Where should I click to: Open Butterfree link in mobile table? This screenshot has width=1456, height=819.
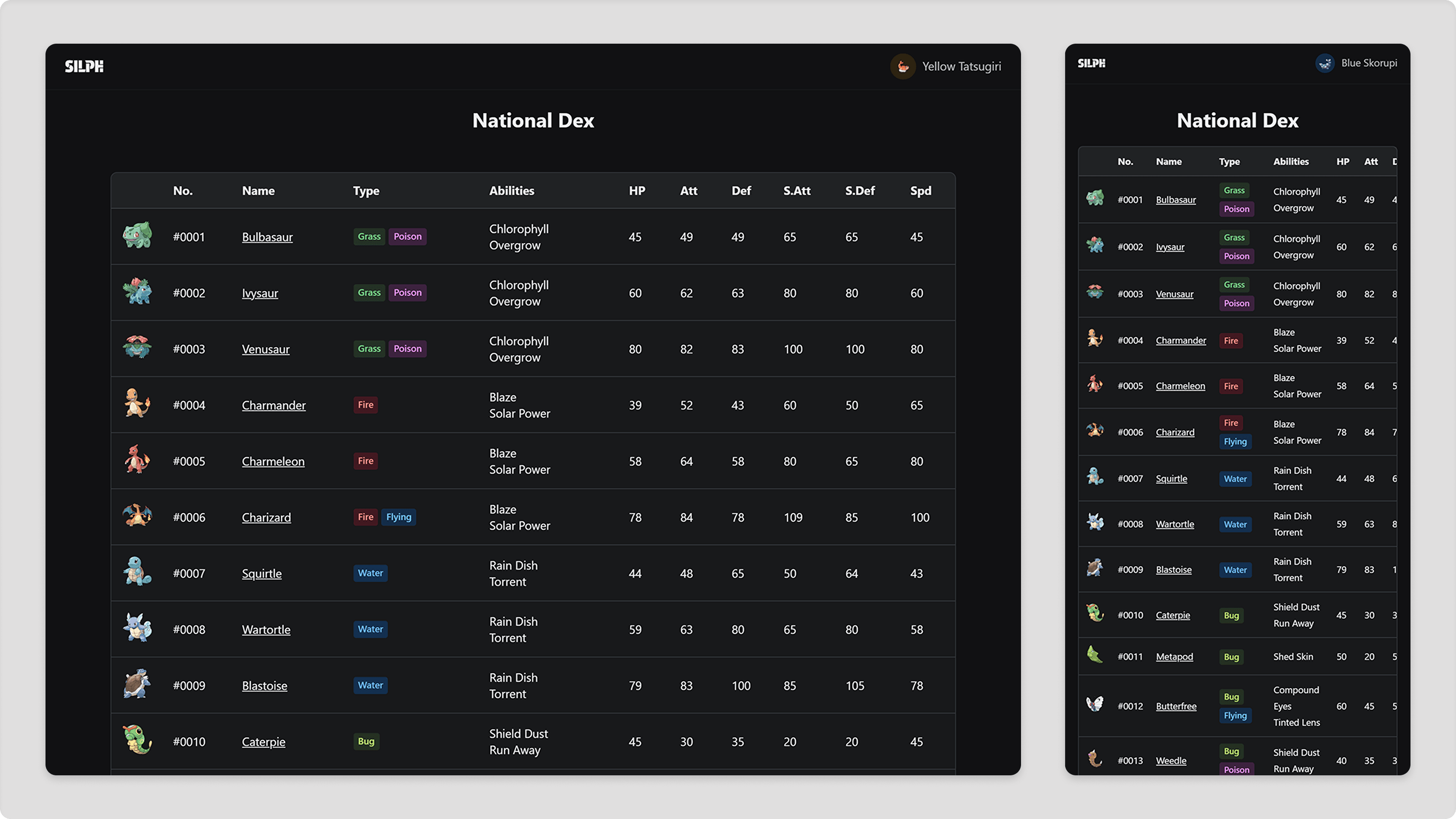[x=1176, y=707]
